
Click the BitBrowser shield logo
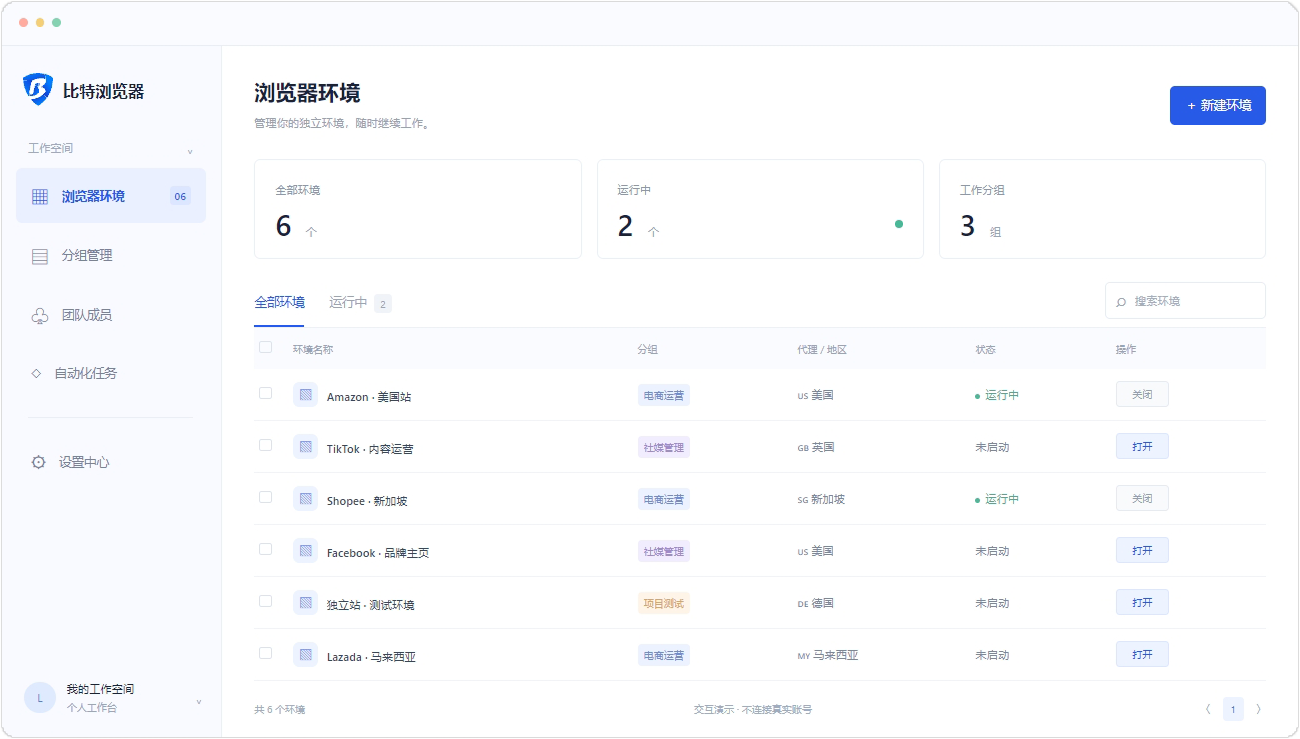coord(38,90)
